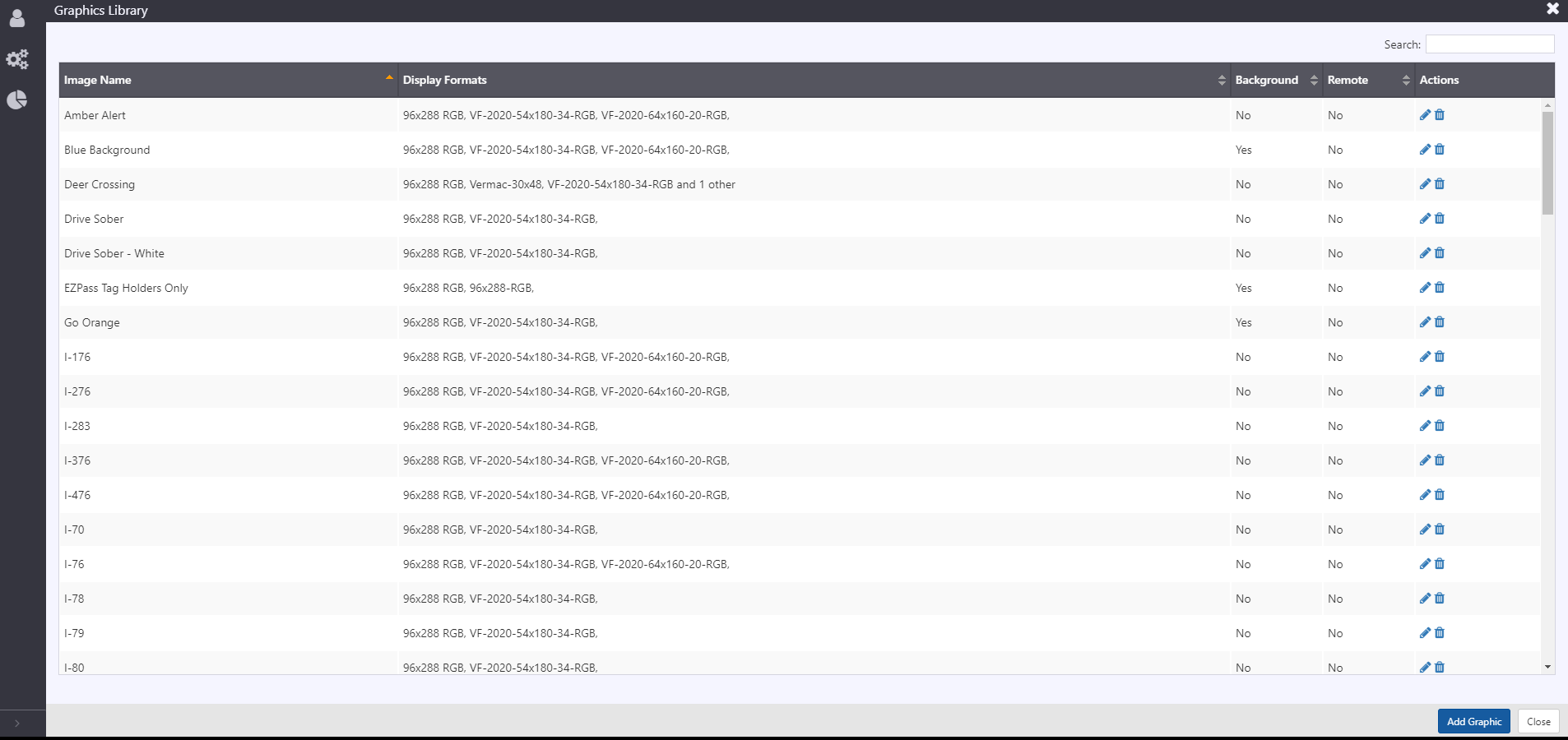Click the table's vertical scrollbar thumb
Image resolution: width=1568 pixels, height=740 pixels.
pyautogui.click(x=1547, y=163)
